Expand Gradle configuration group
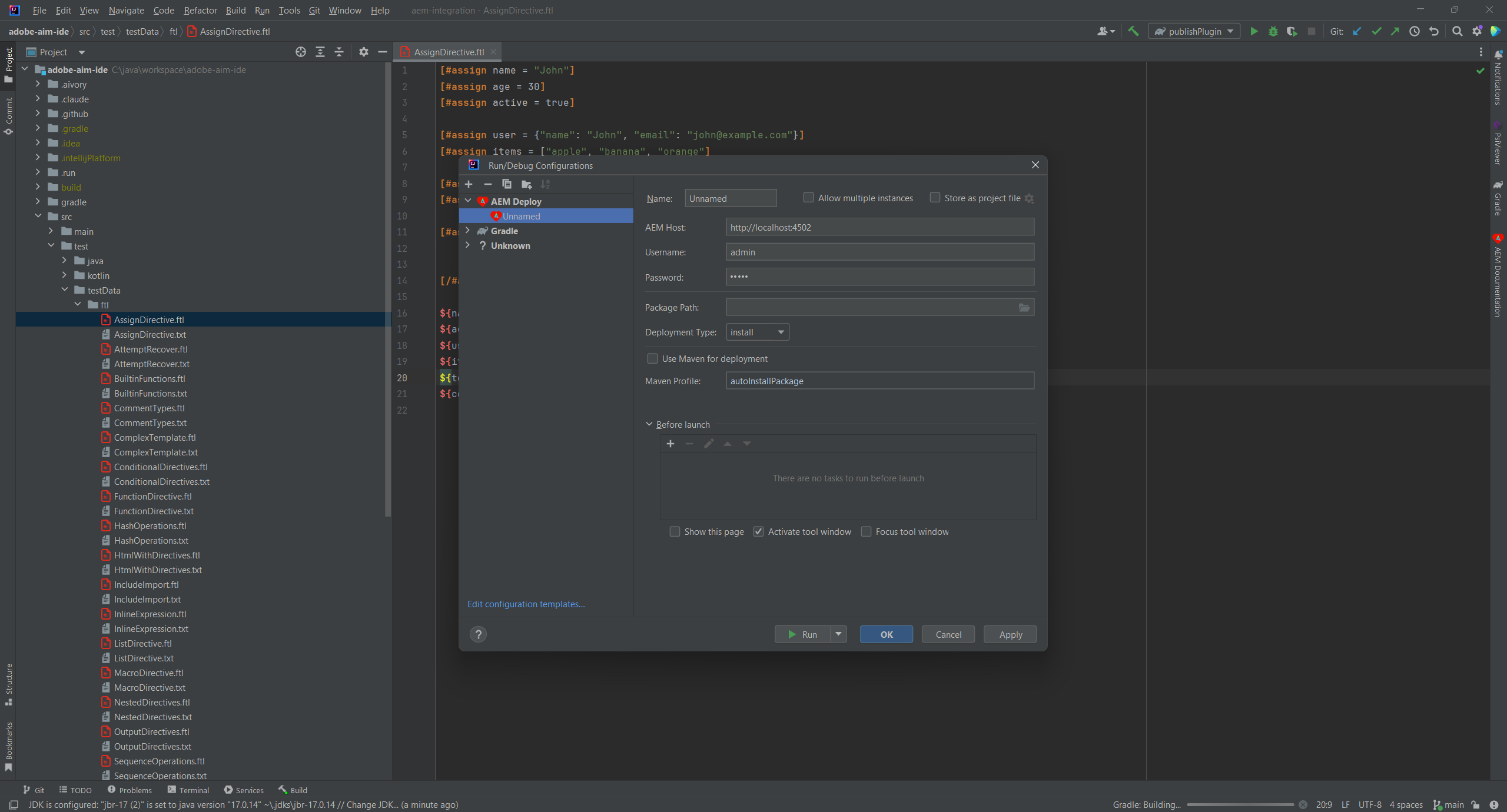This screenshot has width=1507, height=812. [469, 231]
